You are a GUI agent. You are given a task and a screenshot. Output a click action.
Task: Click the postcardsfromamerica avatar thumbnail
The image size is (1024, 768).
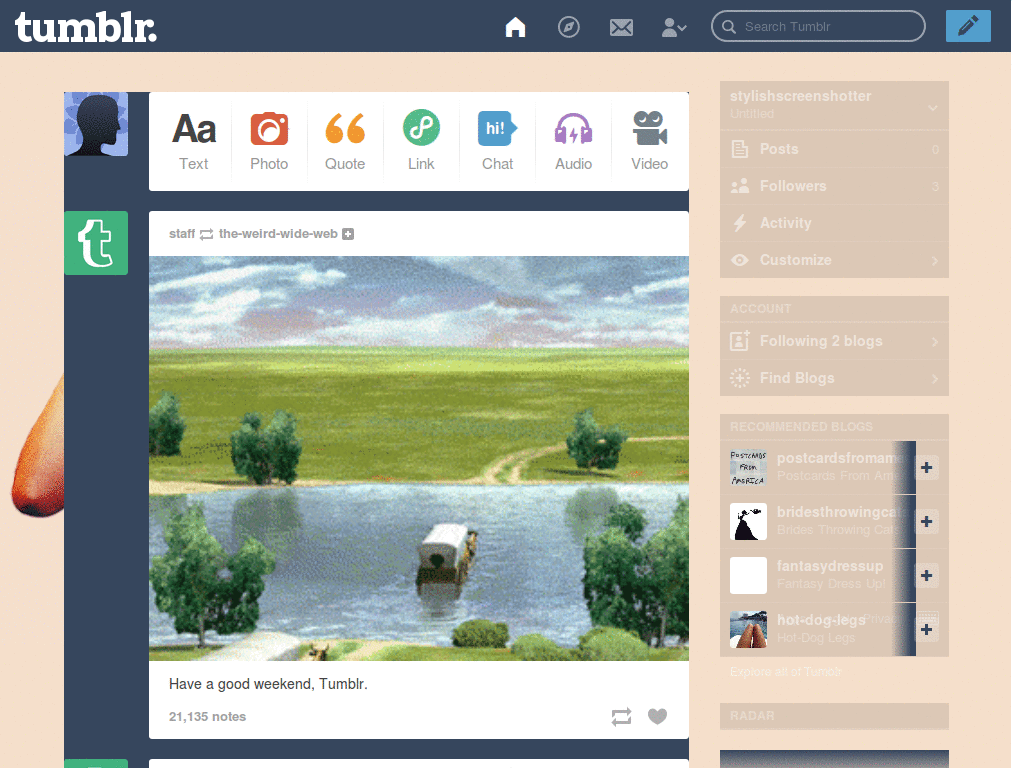pyautogui.click(x=748, y=468)
